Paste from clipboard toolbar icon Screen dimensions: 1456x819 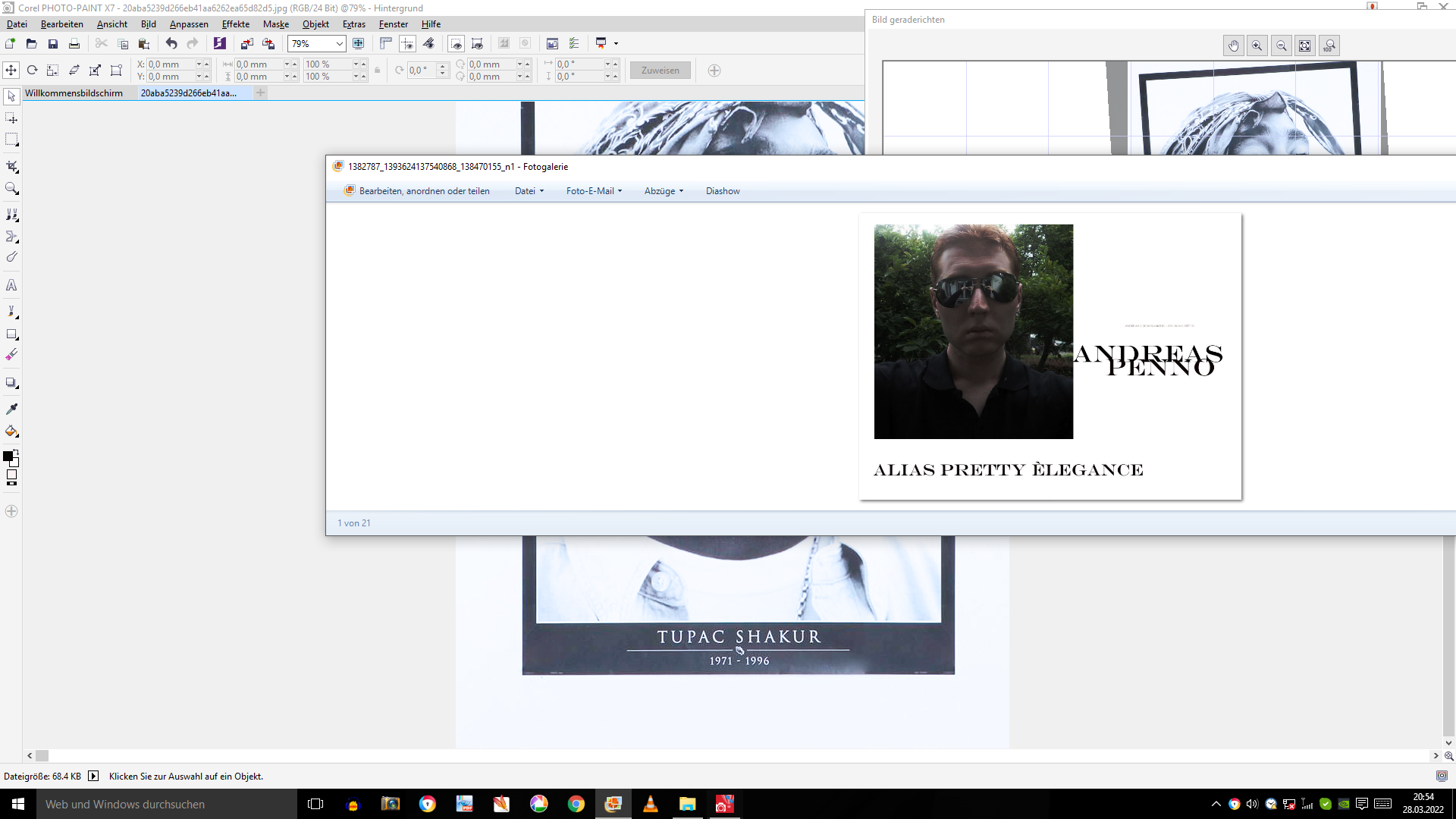point(144,44)
